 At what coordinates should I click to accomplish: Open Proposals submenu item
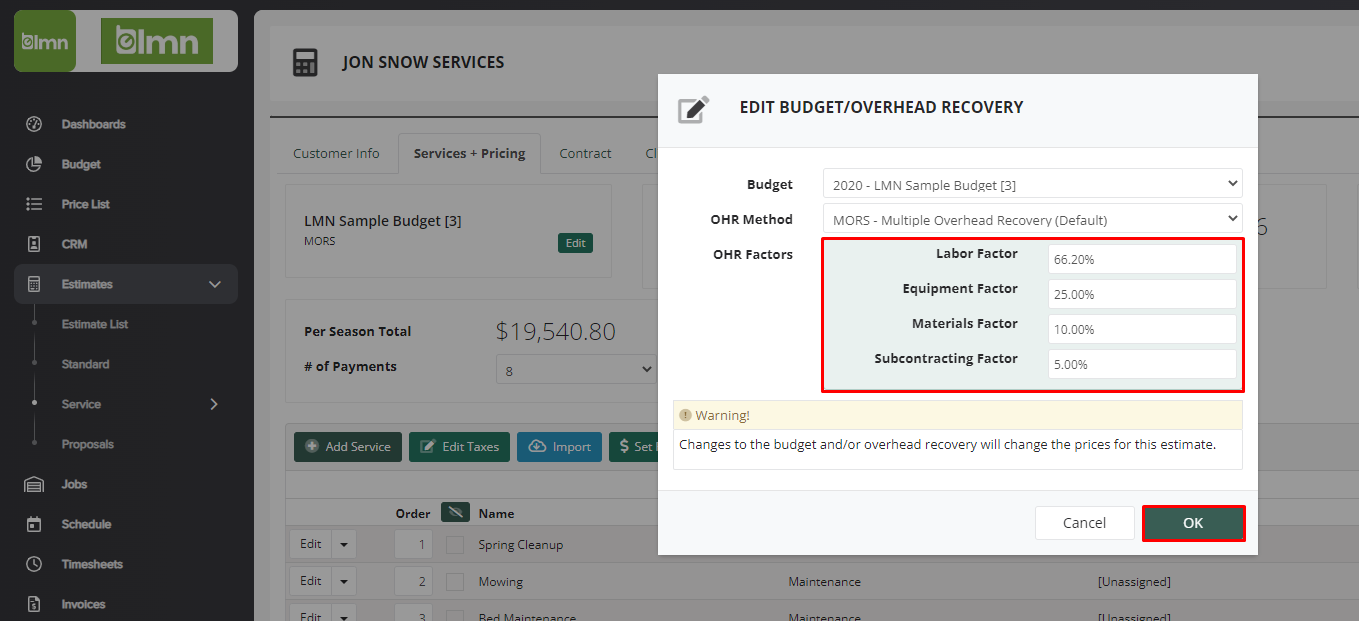(x=87, y=444)
